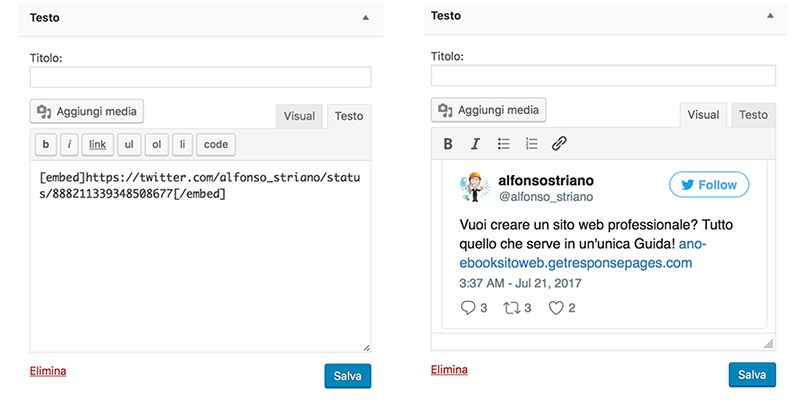Insert numbered list in Visual editor
The image size is (800, 400).
coord(531,144)
